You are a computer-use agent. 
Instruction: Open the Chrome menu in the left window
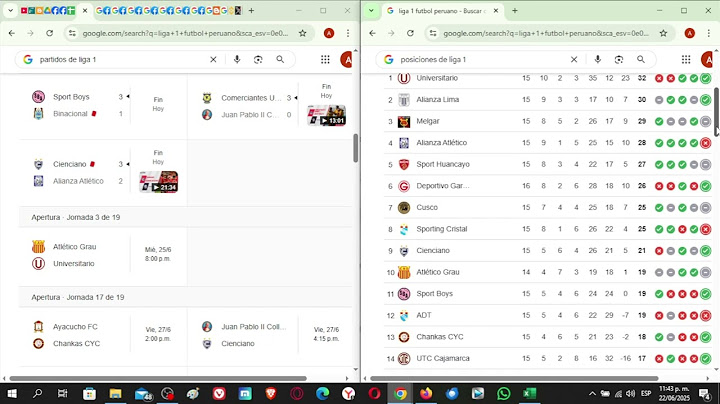coord(348,33)
